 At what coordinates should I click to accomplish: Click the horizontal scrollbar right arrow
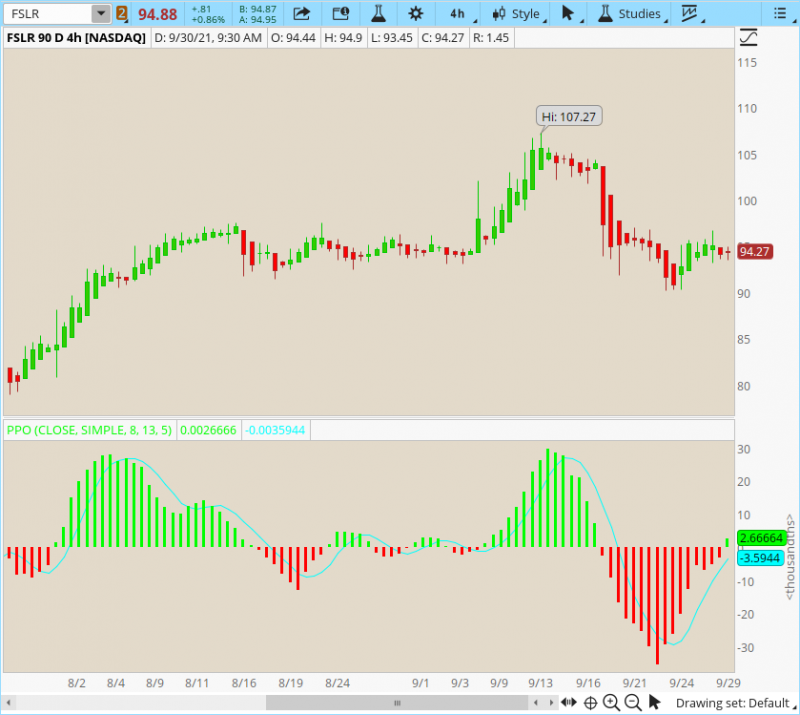click(552, 703)
